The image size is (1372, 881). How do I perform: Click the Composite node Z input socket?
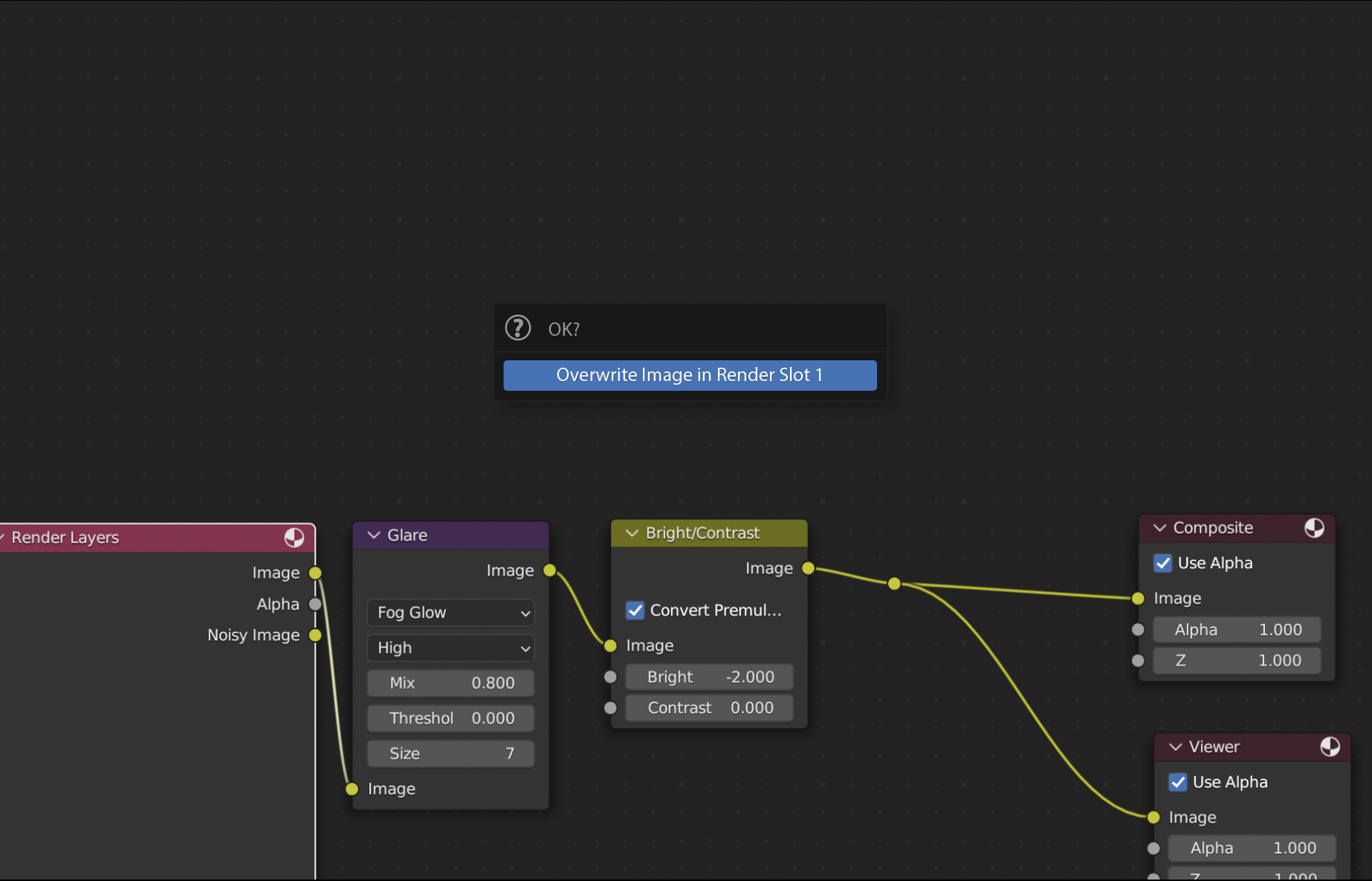click(1138, 660)
